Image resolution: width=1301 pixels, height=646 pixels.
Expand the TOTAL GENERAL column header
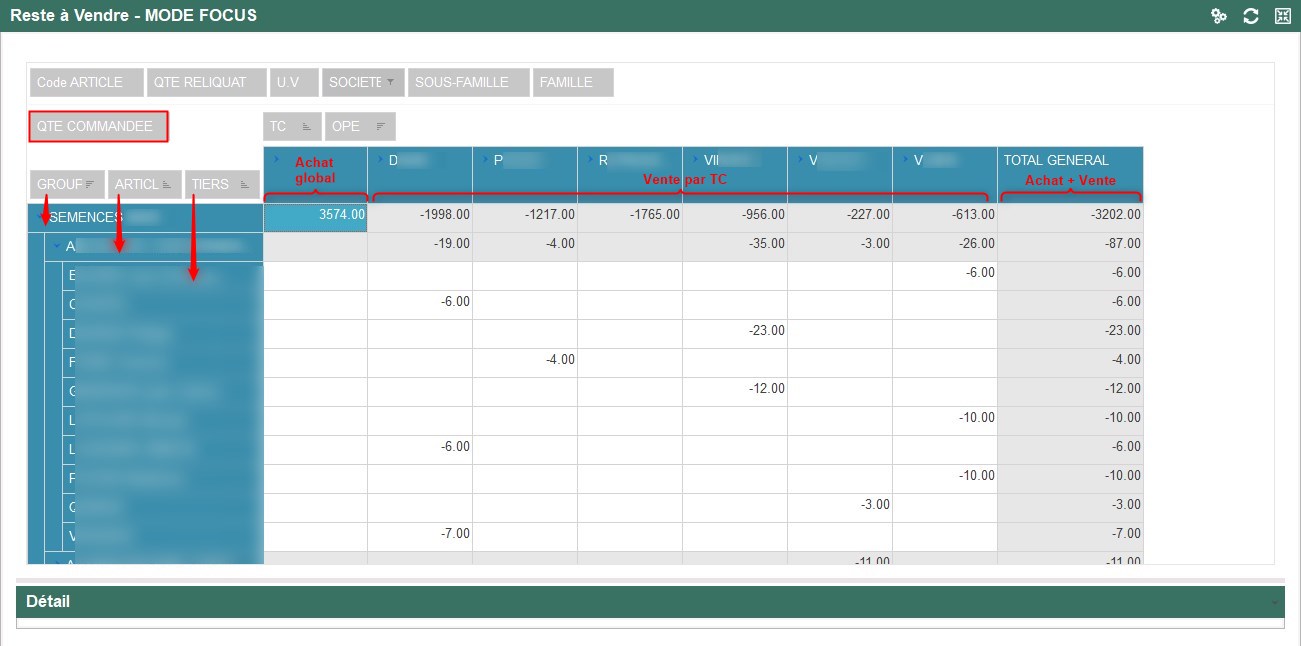[x=1056, y=160]
